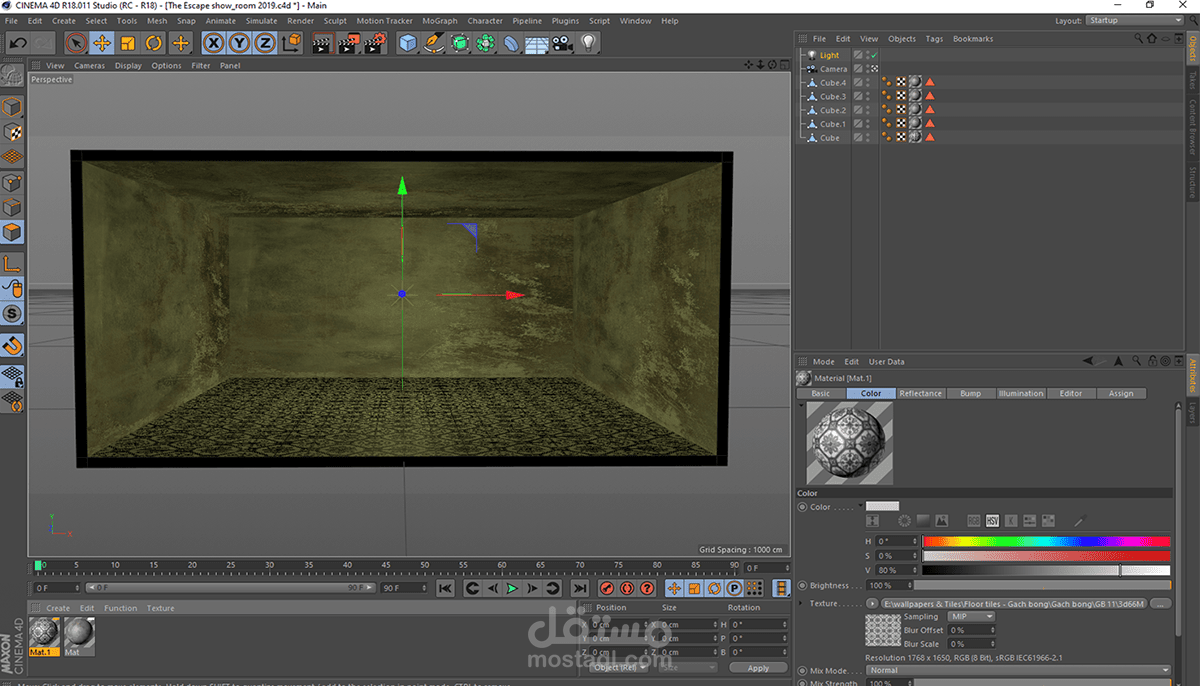Image resolution: width=1200 pixels, height=686 pixels.
Task: Go to start of timeline
Action: (446, 588)
